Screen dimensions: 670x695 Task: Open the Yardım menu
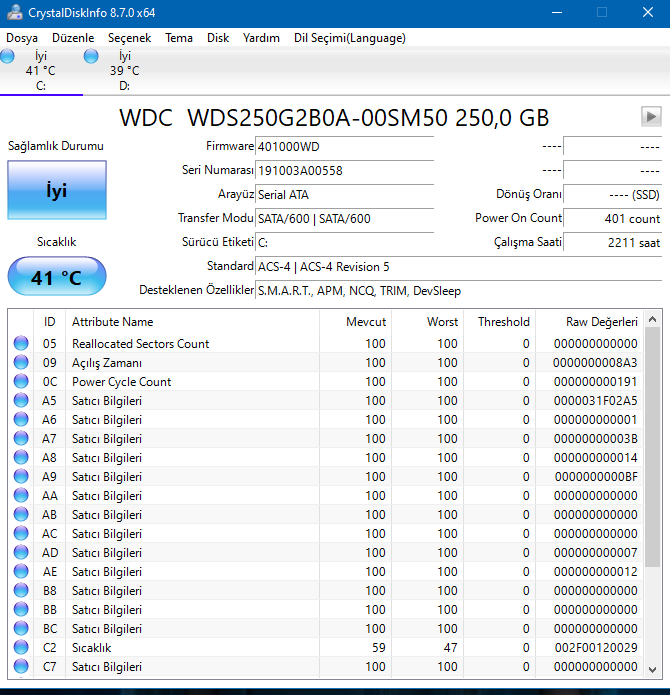coord(261,38)
